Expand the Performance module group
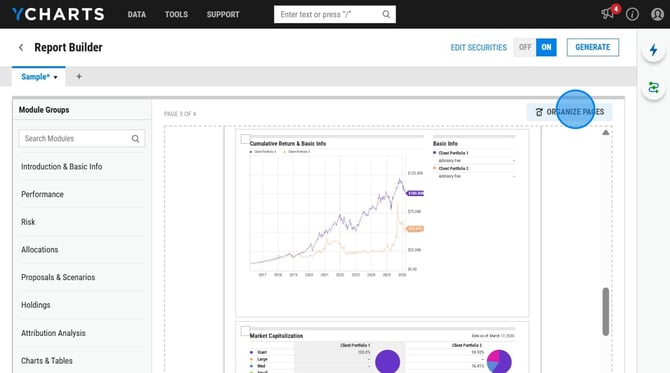The height and width of the screenshot is (373, 670). click(81, 194)
